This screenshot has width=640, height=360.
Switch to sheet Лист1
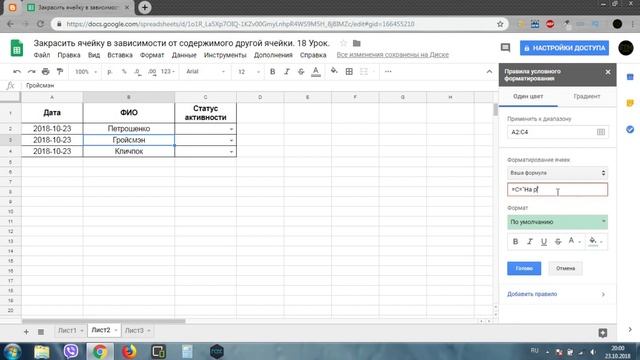pos(67,330)
